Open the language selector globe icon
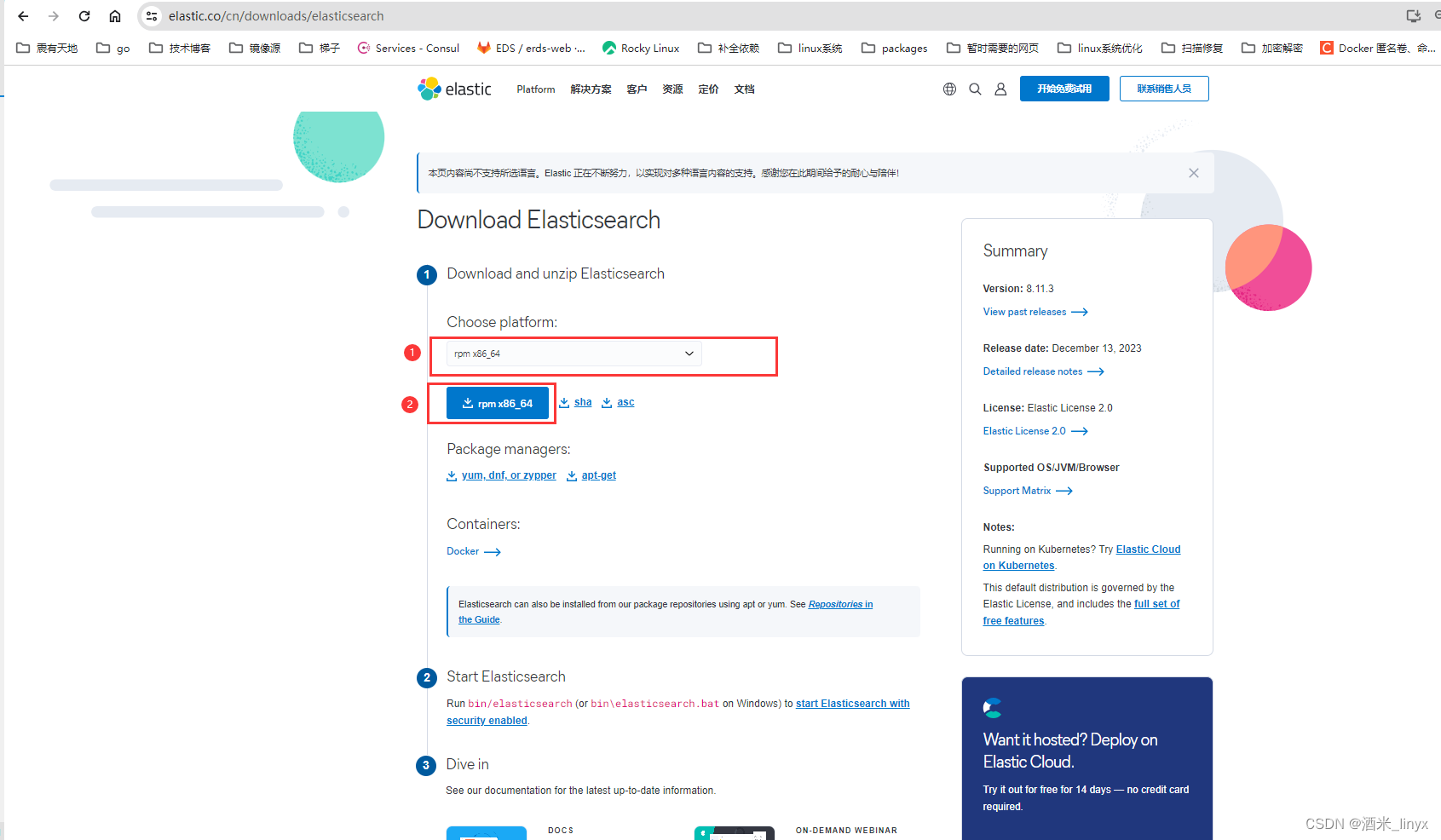 [949, 89]
